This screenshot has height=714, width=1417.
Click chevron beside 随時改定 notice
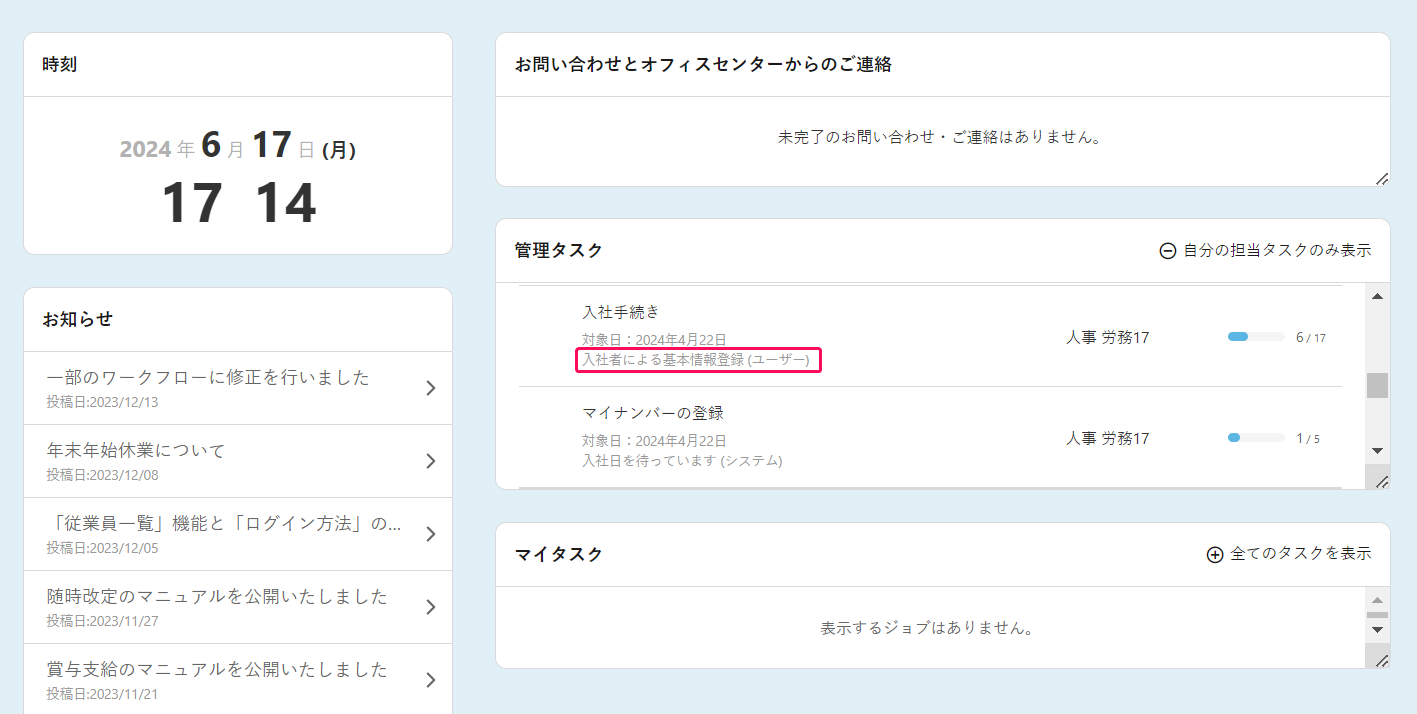coord(431,607)
